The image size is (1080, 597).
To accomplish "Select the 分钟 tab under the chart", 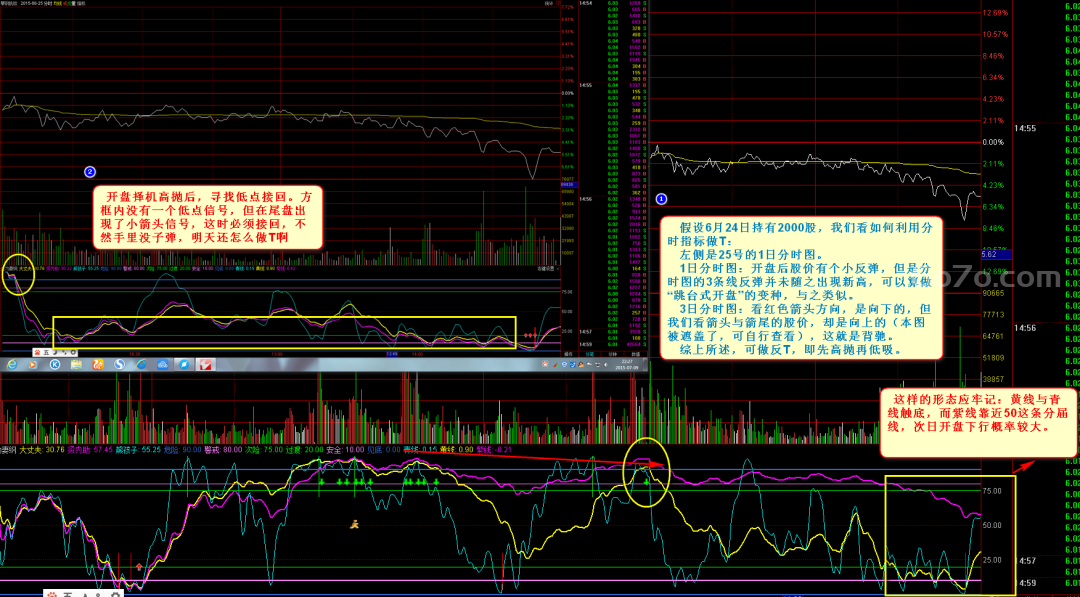I will (x=613, y=354).
